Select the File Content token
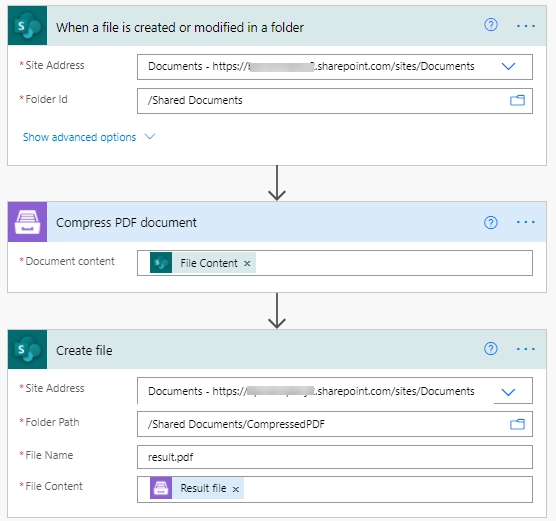This screenshot has height=521, width=556. tap(202, 263)
